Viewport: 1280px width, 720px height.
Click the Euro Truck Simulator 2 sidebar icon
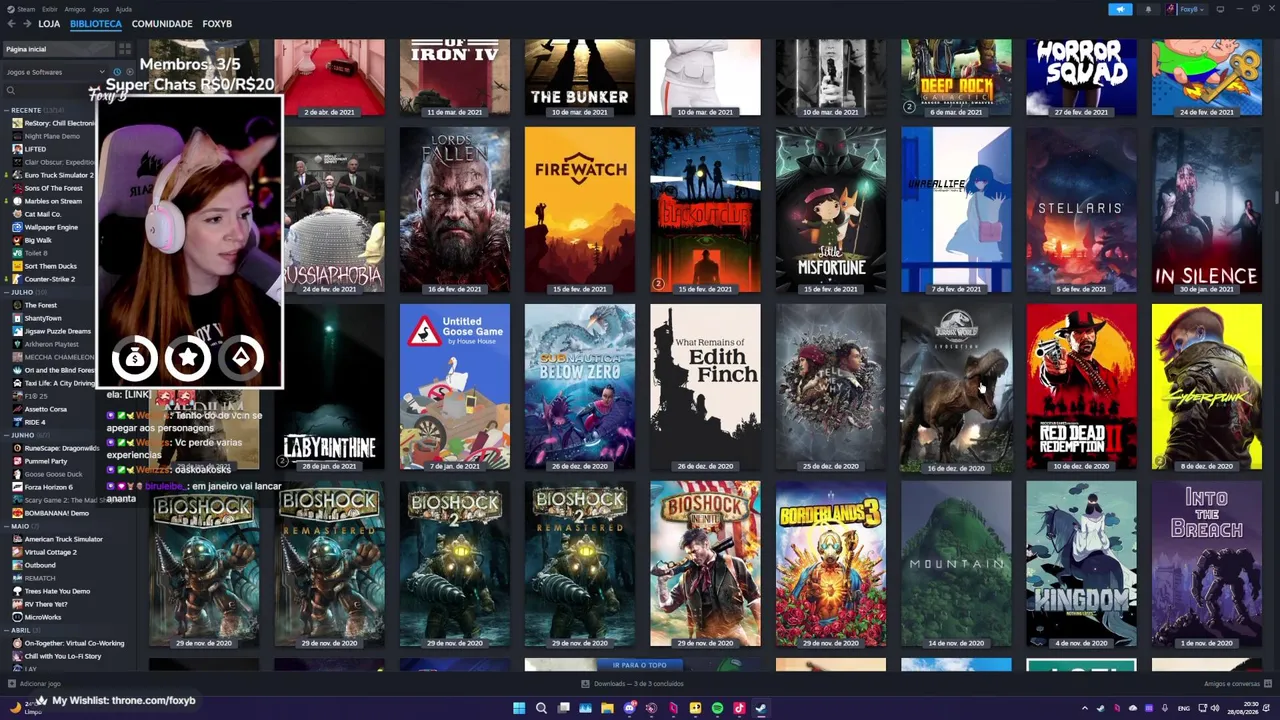point(17,175)
